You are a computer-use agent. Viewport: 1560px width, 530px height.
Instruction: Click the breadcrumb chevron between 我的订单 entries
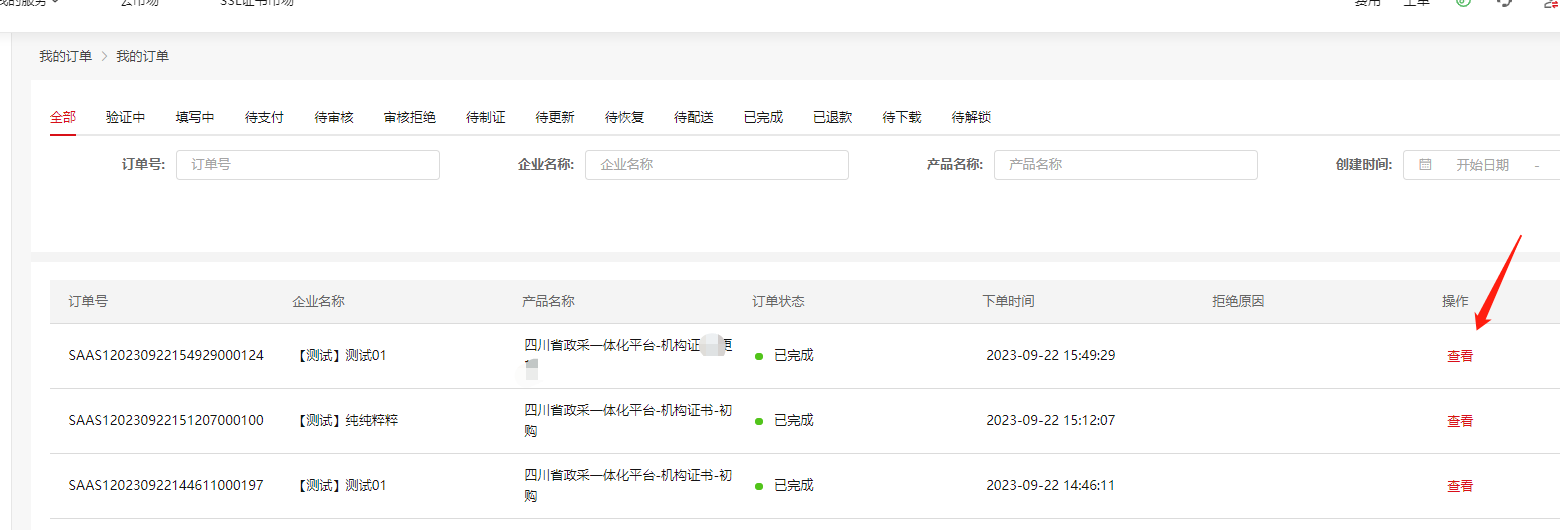[x=104, y=57]
